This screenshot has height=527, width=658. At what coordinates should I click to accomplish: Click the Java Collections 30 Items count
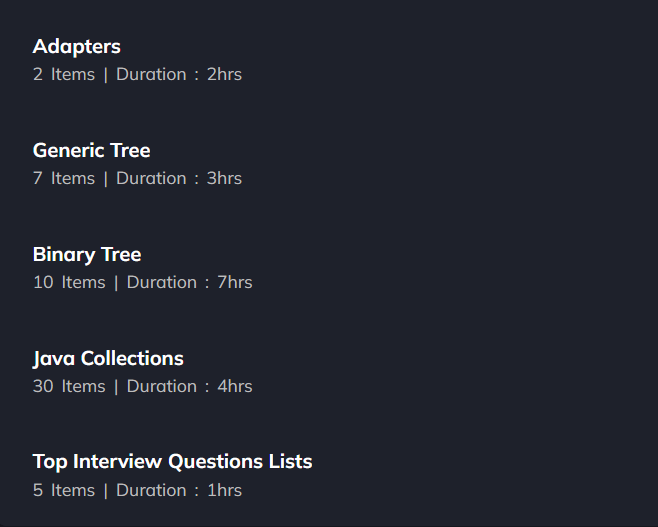coord(69,386)
